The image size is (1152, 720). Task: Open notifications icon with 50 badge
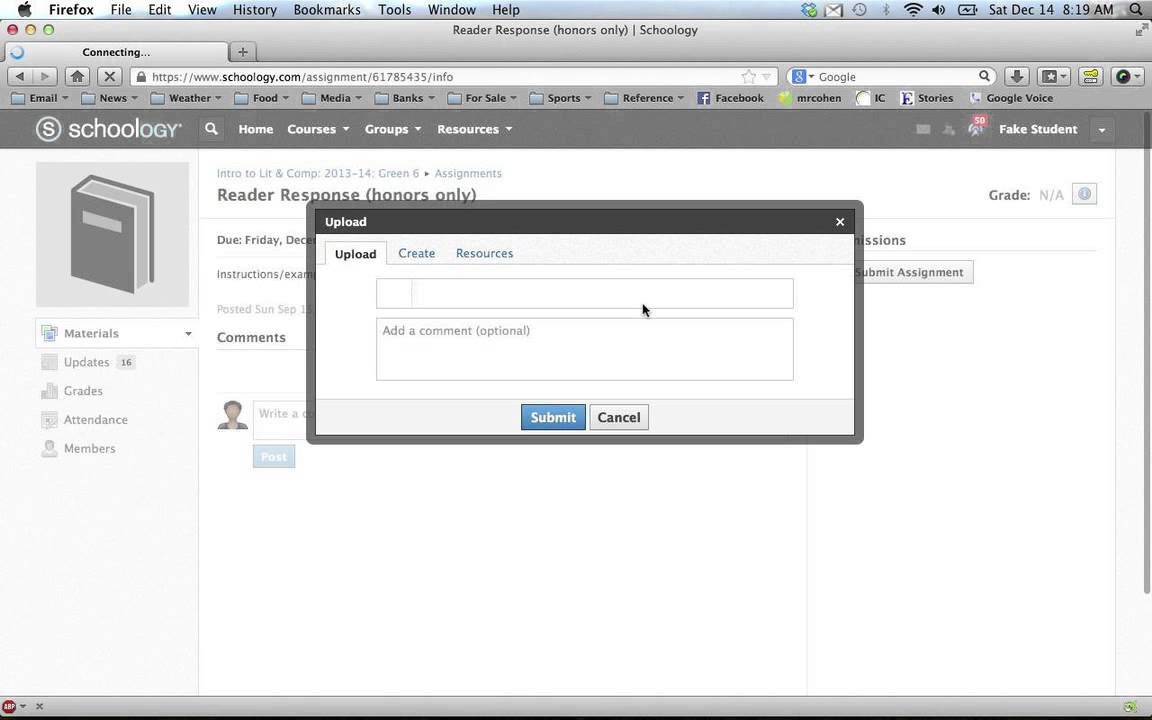[x=976, y=127]
